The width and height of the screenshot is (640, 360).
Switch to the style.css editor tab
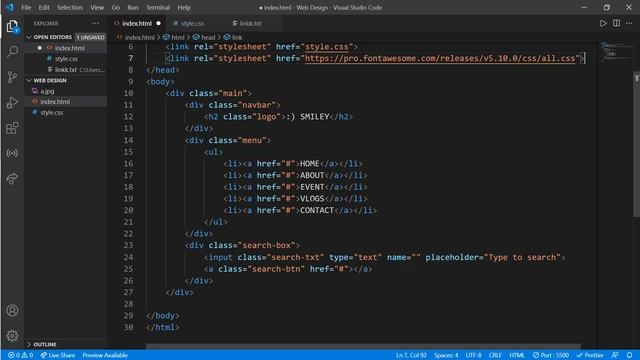(192, 23)
